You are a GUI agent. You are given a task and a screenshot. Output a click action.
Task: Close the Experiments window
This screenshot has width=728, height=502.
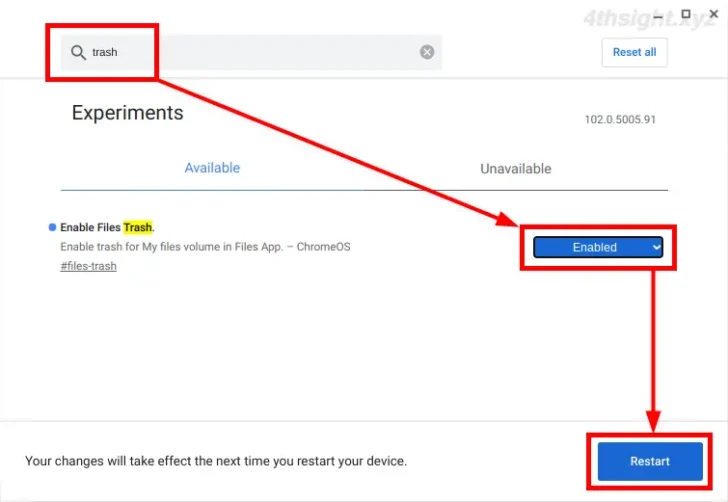pyautogui.click(x=714, y=14)
